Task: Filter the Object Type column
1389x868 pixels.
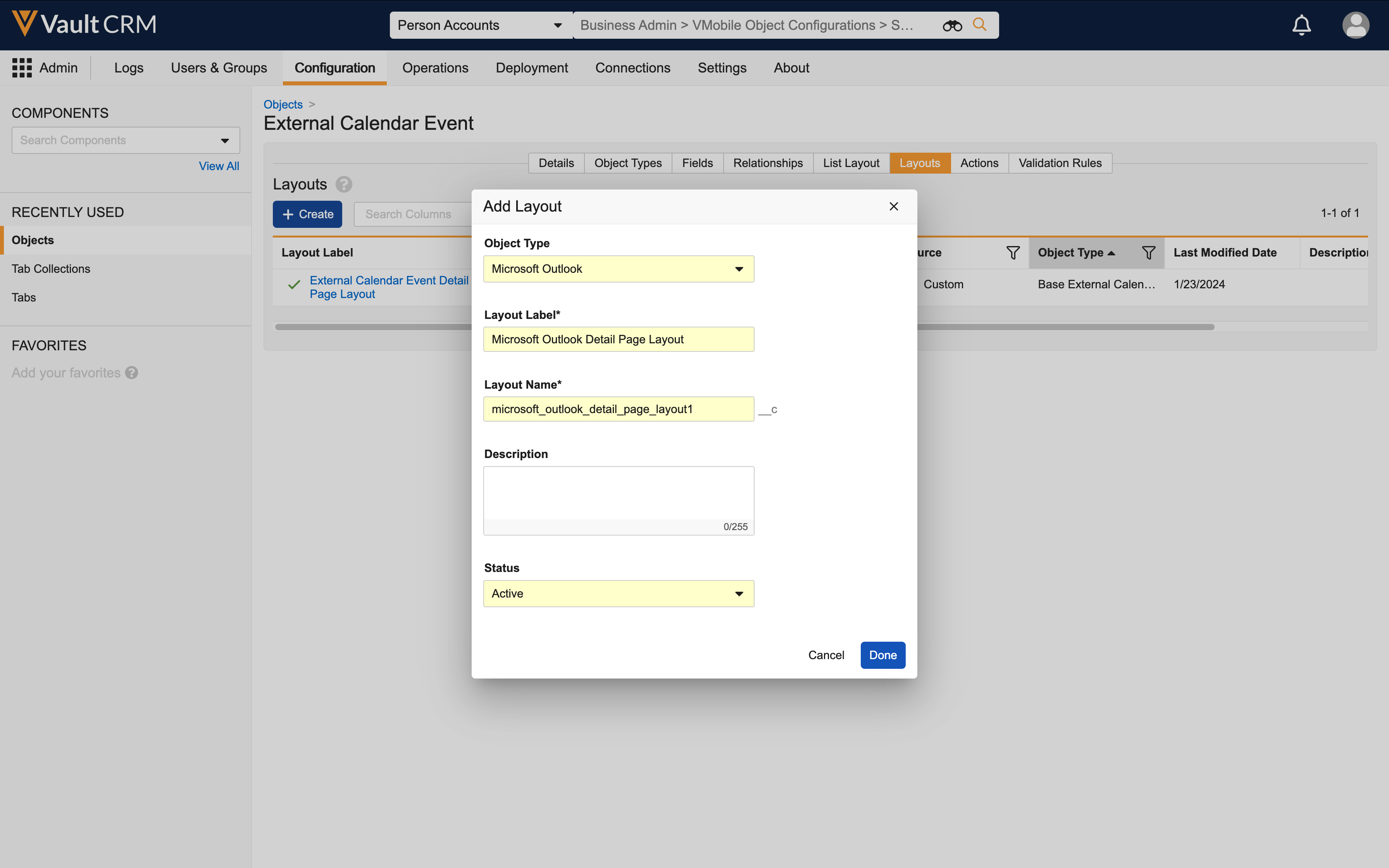Action: point(1148,253)
